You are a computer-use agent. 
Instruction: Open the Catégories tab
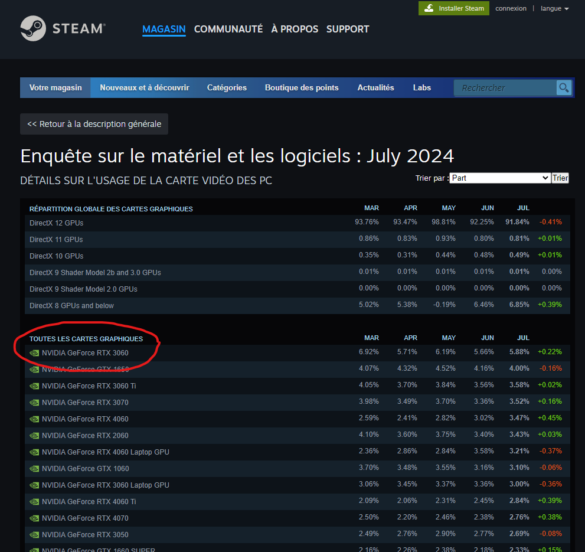(x=227, y=88)
